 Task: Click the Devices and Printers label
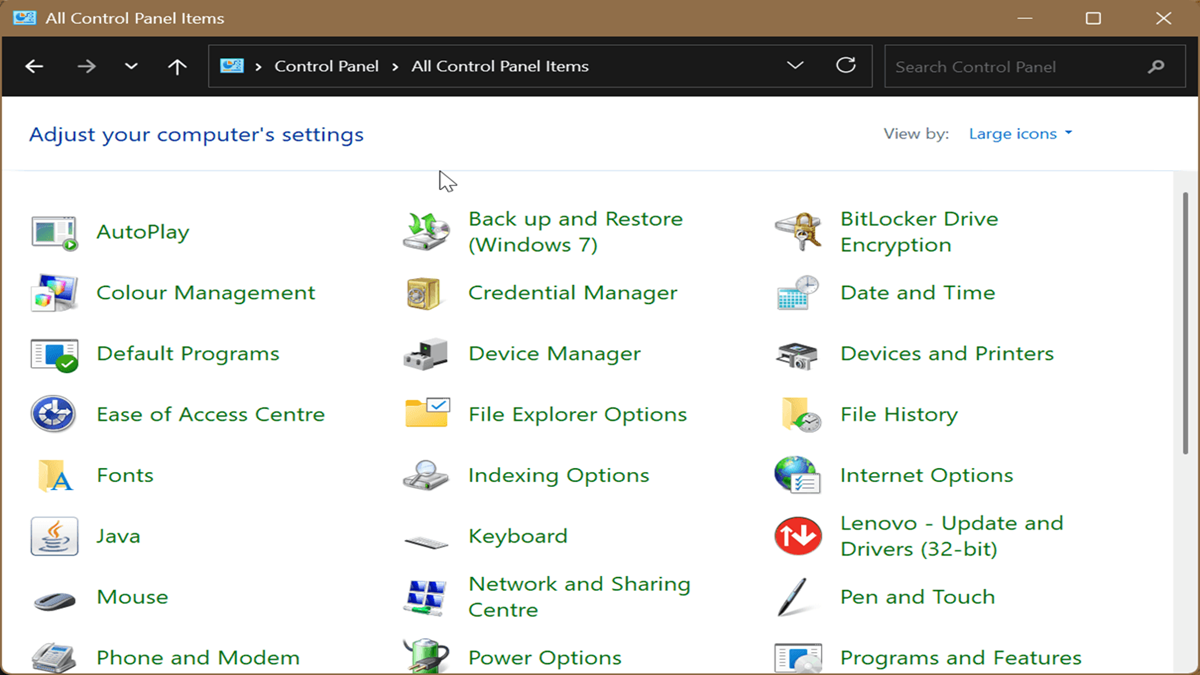pyautogui.click(x=946, y=354)
